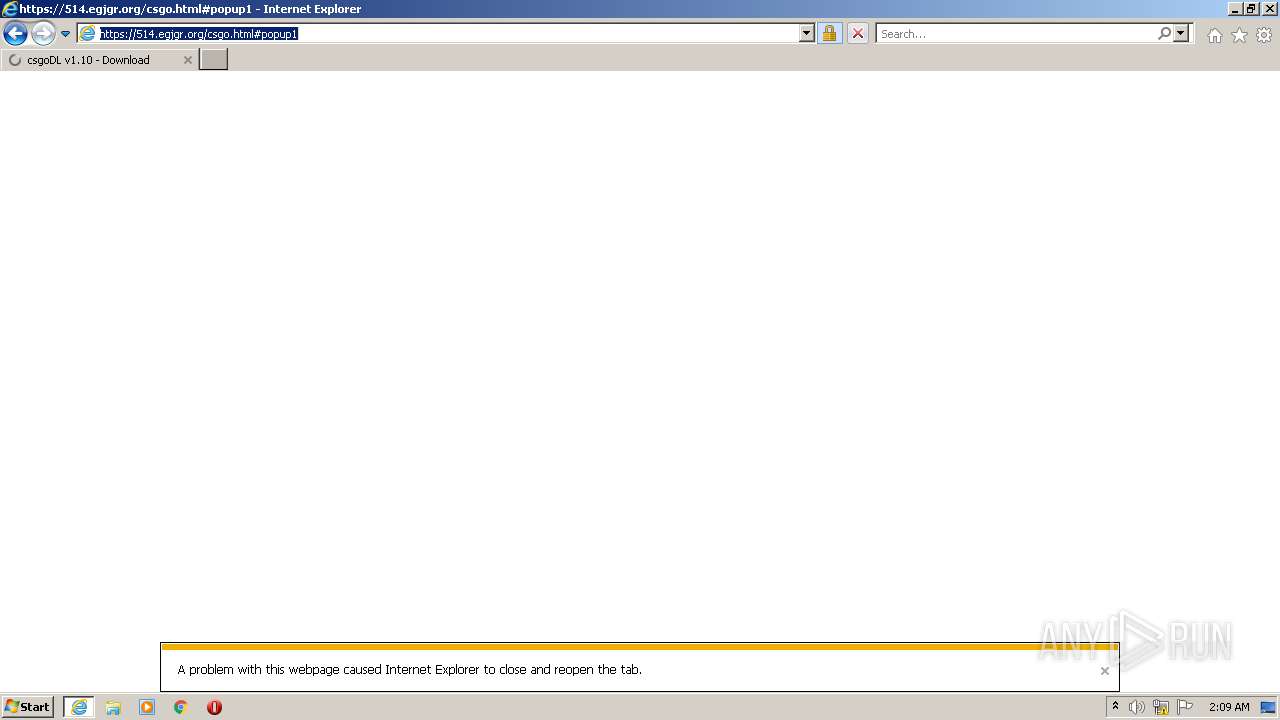Show hidden system tray icons
The image size is (1280, 720).
[1115, 707]
